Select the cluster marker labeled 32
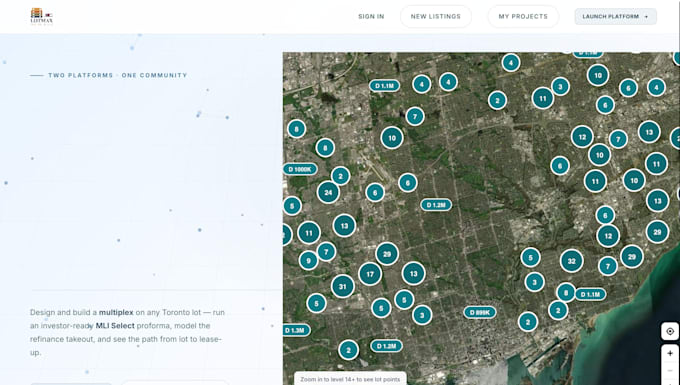The height and width of the screenshot is (385, 680). point(572,261)
